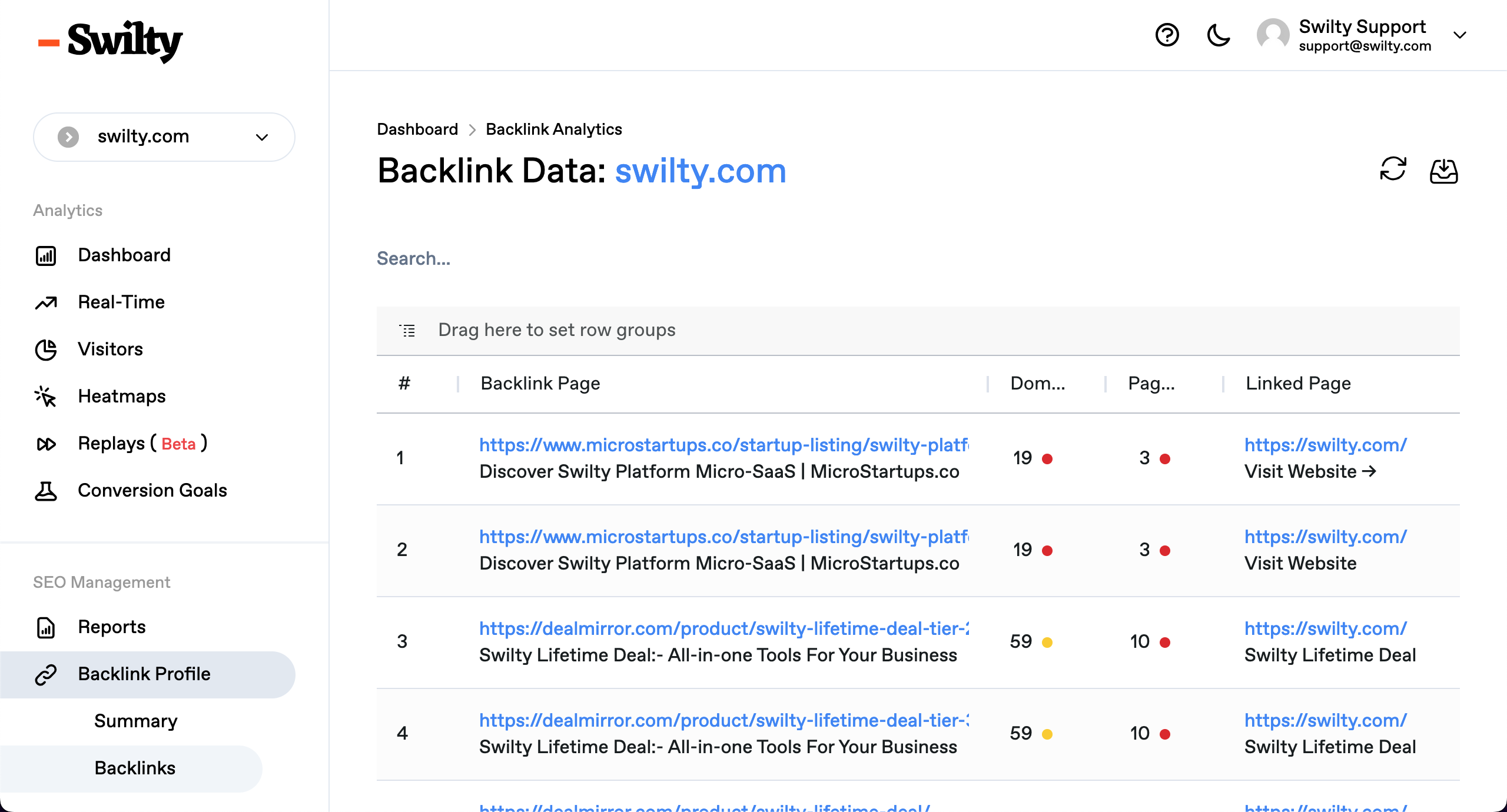The image size is (1507, 812).
Task: Open row 4 dealmirror.com tier backlink URL
Action: [x=724, y=720]
